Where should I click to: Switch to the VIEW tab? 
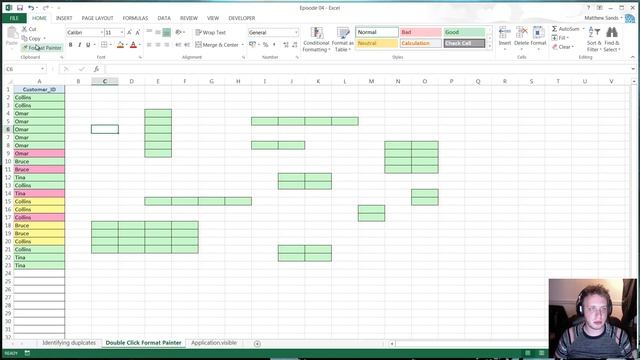pyautogui.click(x=213, y=18)
